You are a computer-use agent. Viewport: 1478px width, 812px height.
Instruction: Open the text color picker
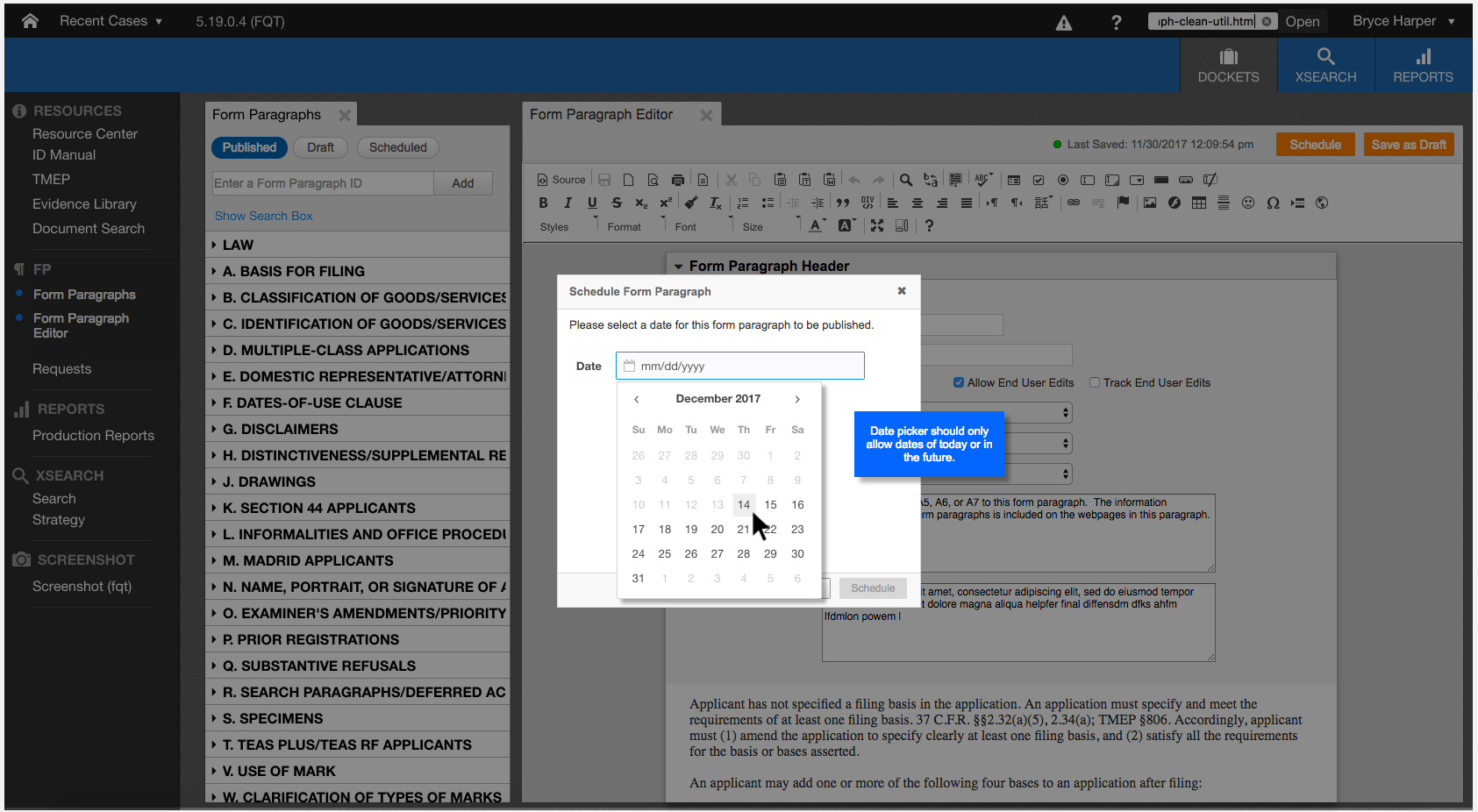(817, 225)
